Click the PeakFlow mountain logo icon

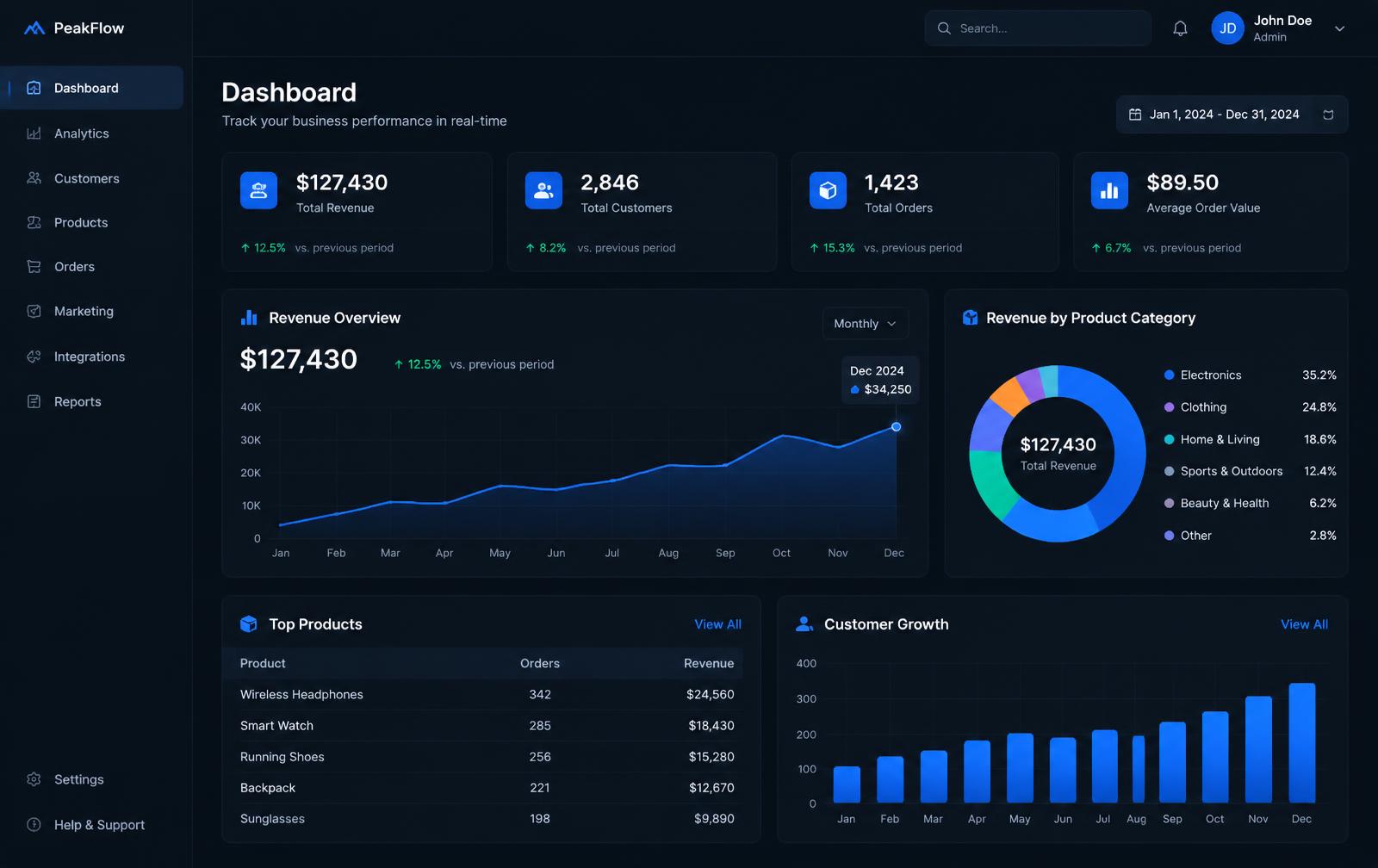[x=34, y=28]
